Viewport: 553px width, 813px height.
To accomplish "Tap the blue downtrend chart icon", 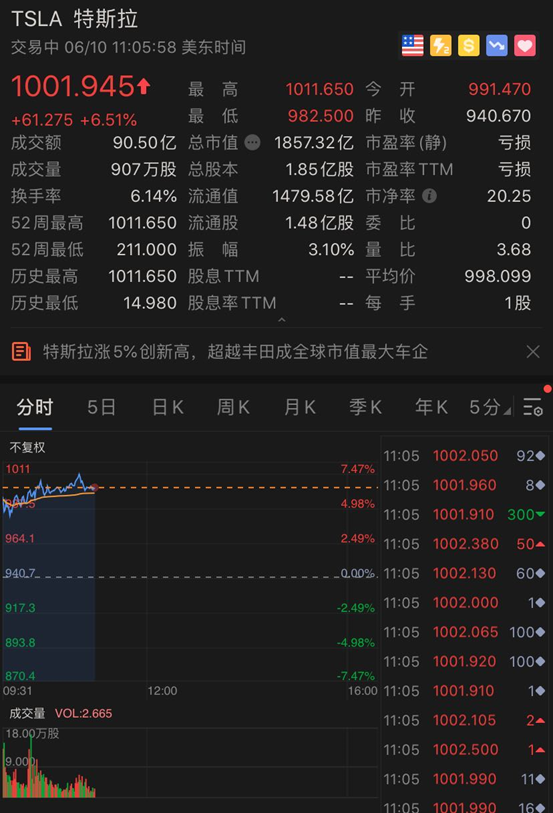I will point(497,46).
